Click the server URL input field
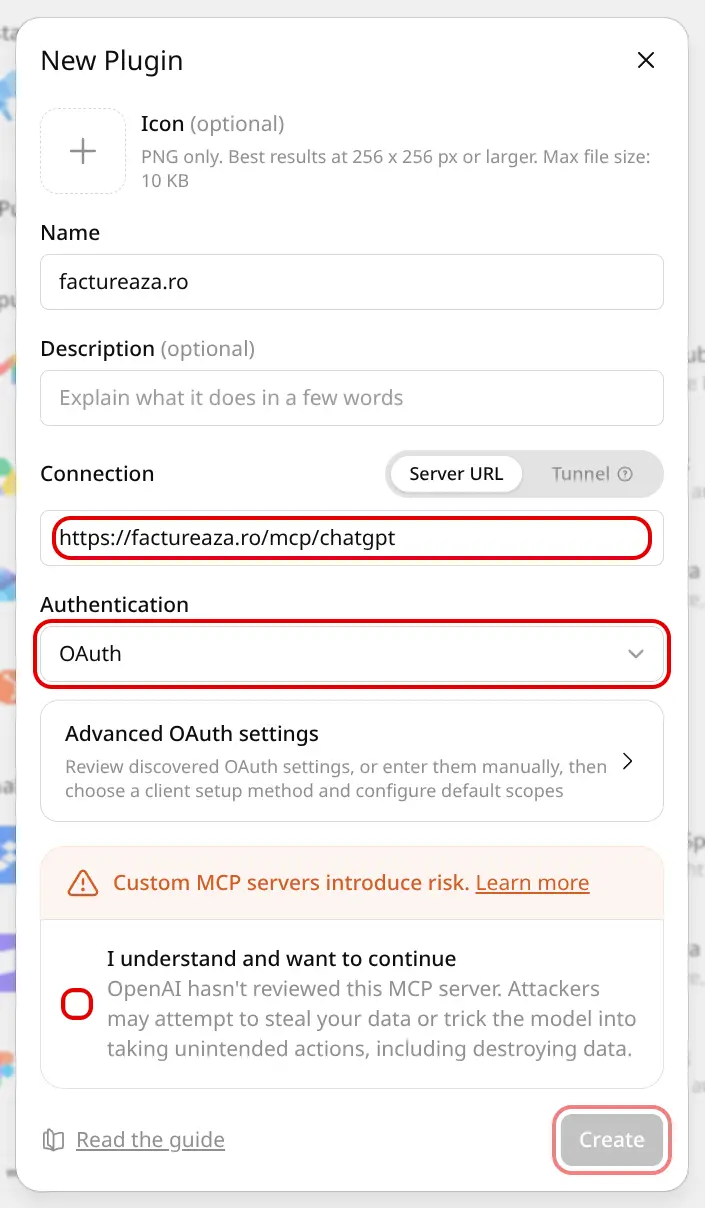 (352, 538)
